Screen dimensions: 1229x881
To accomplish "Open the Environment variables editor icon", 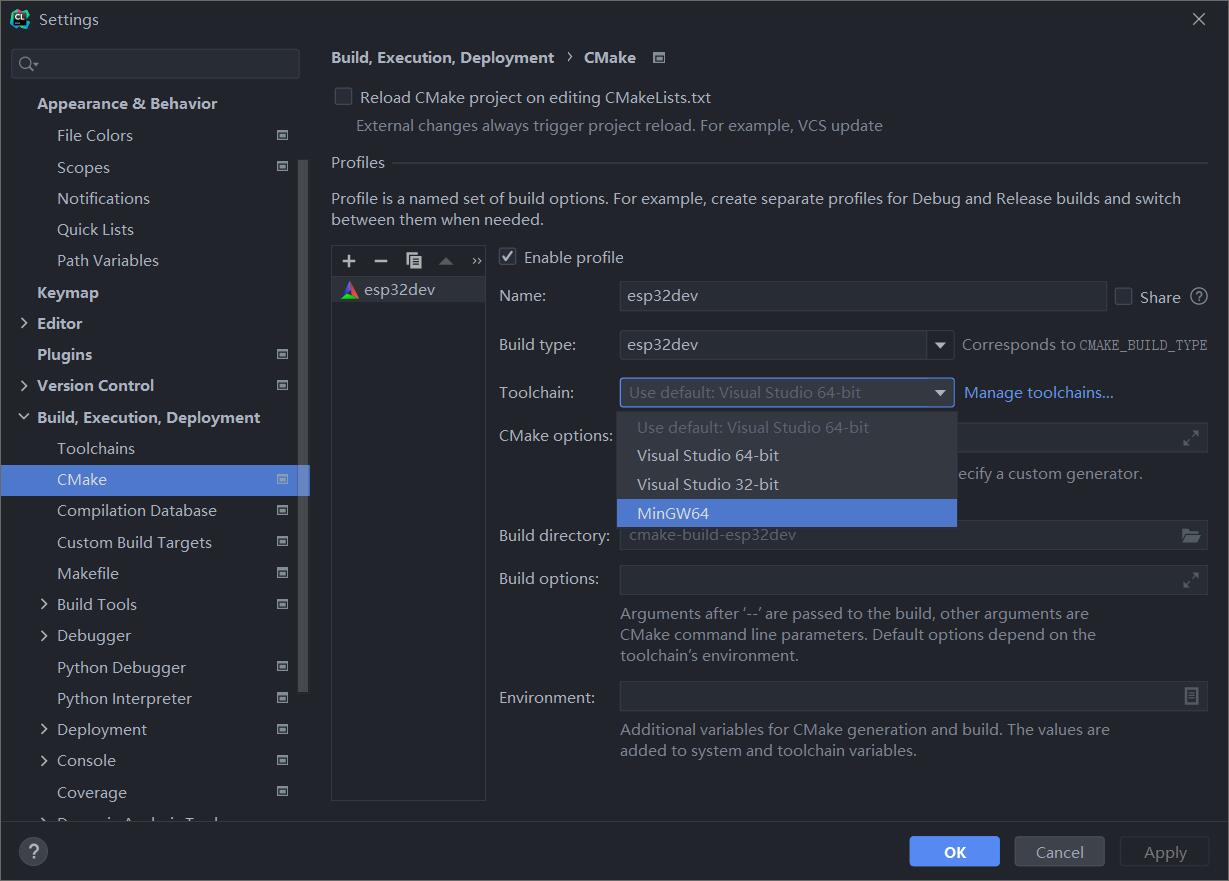I will (x=1191, y=696).
